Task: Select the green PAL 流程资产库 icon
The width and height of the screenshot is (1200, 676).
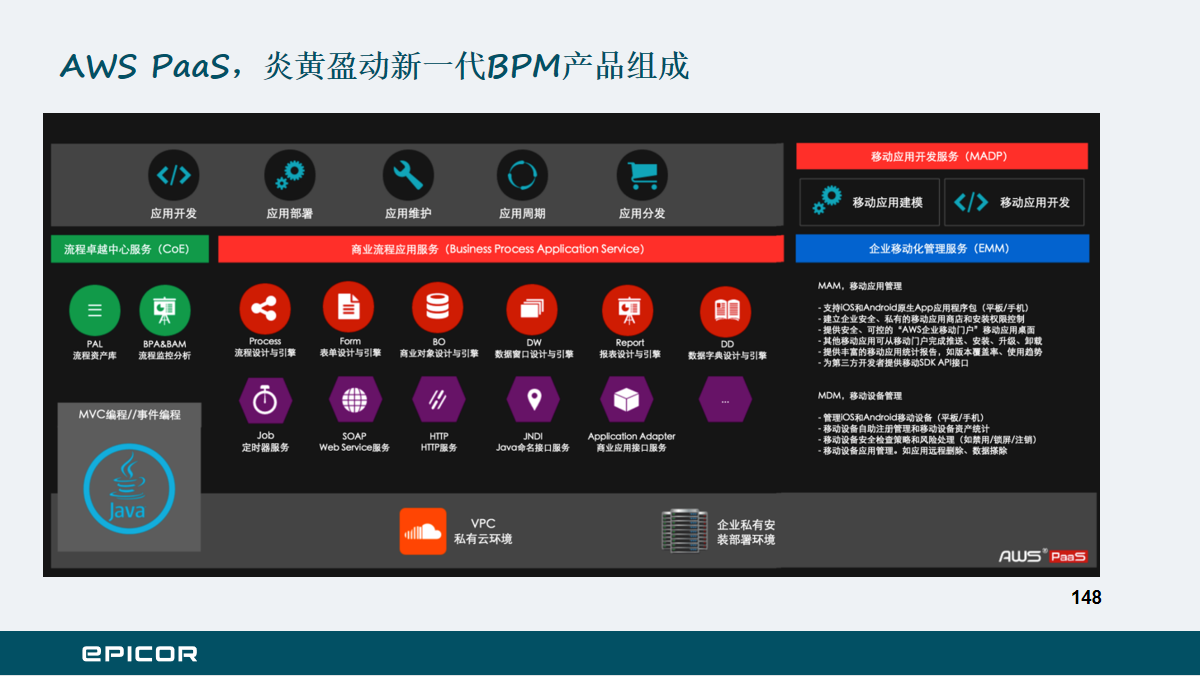Action: [95, 310]
